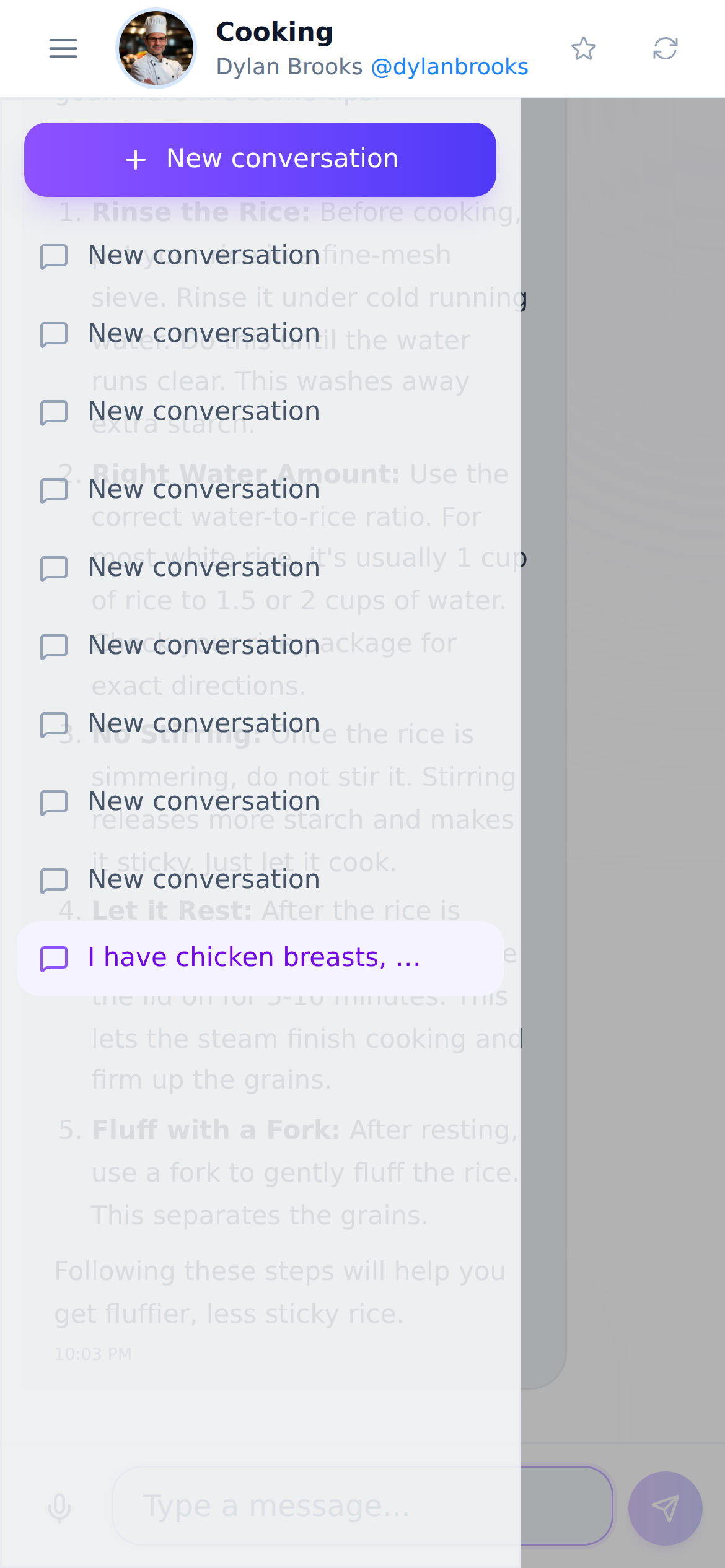Viewport: 725px width, 1568px height.
Task: Open the @dylanbrooks profile link
Action: pyautogui.click(x=449, y=67)
